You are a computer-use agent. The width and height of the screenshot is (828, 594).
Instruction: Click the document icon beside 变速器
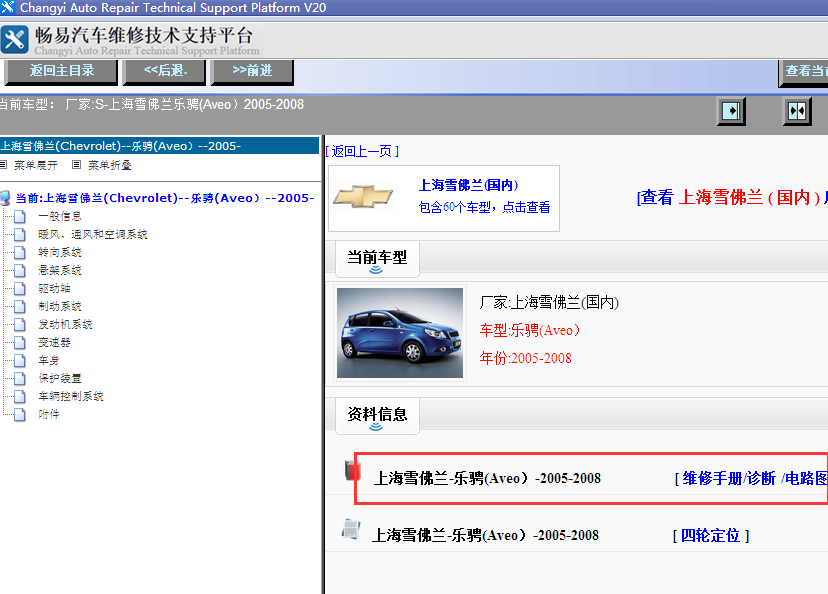(20, 342)
